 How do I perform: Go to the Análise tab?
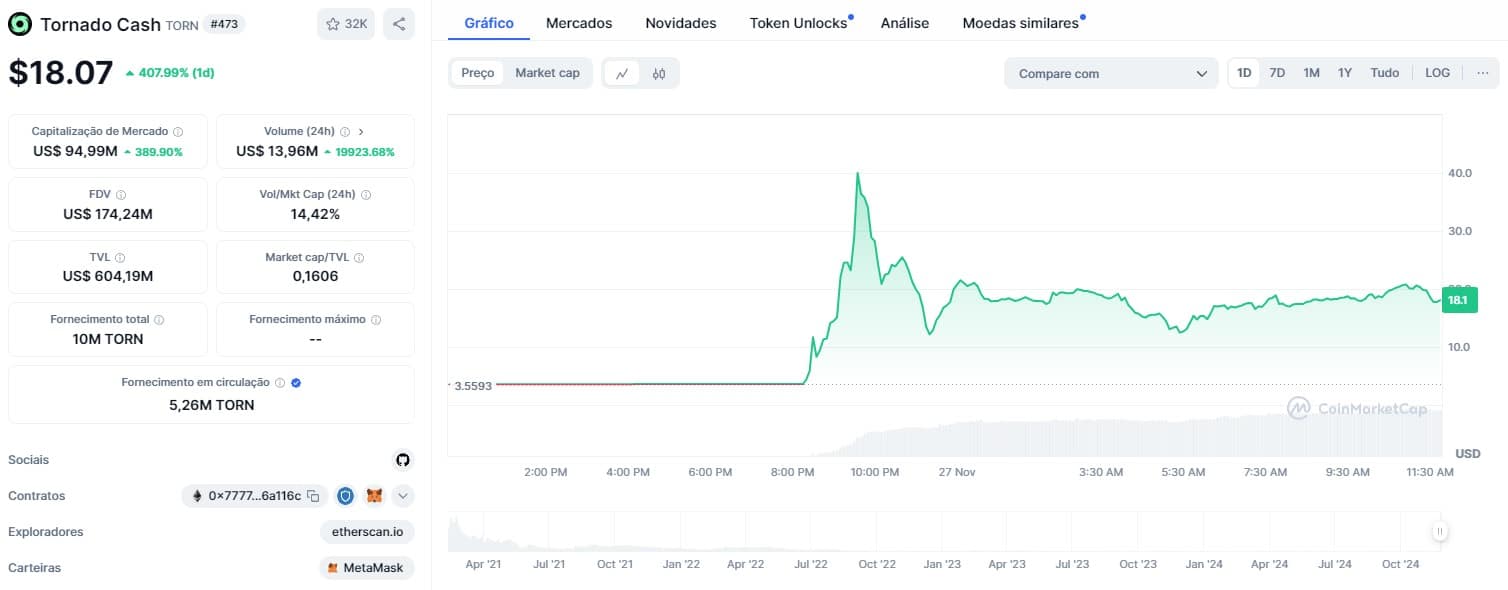point(905,22)
